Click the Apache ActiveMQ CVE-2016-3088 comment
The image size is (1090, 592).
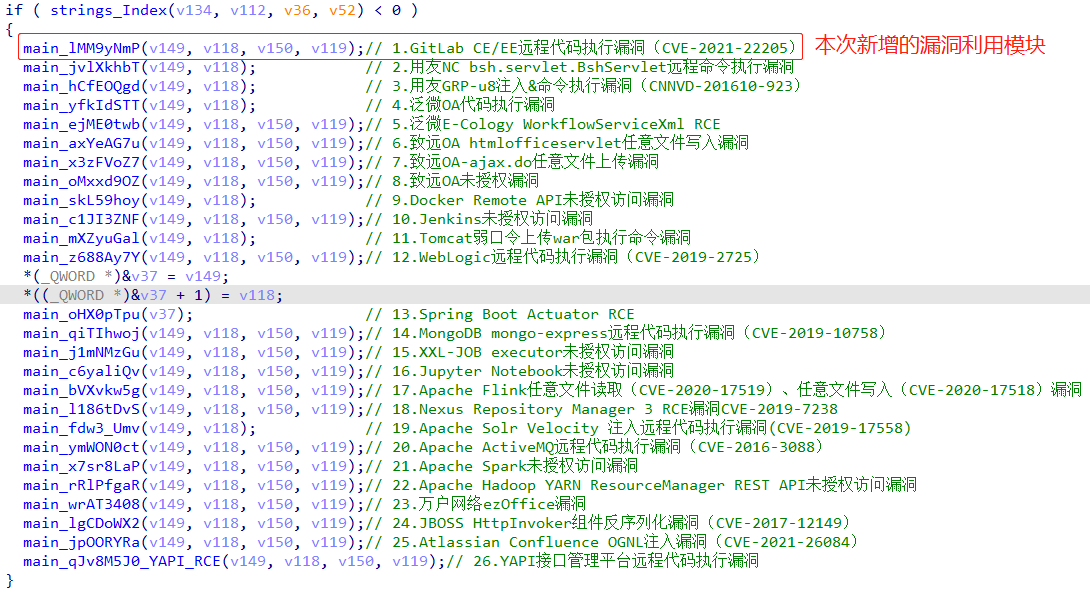point(596,447)
